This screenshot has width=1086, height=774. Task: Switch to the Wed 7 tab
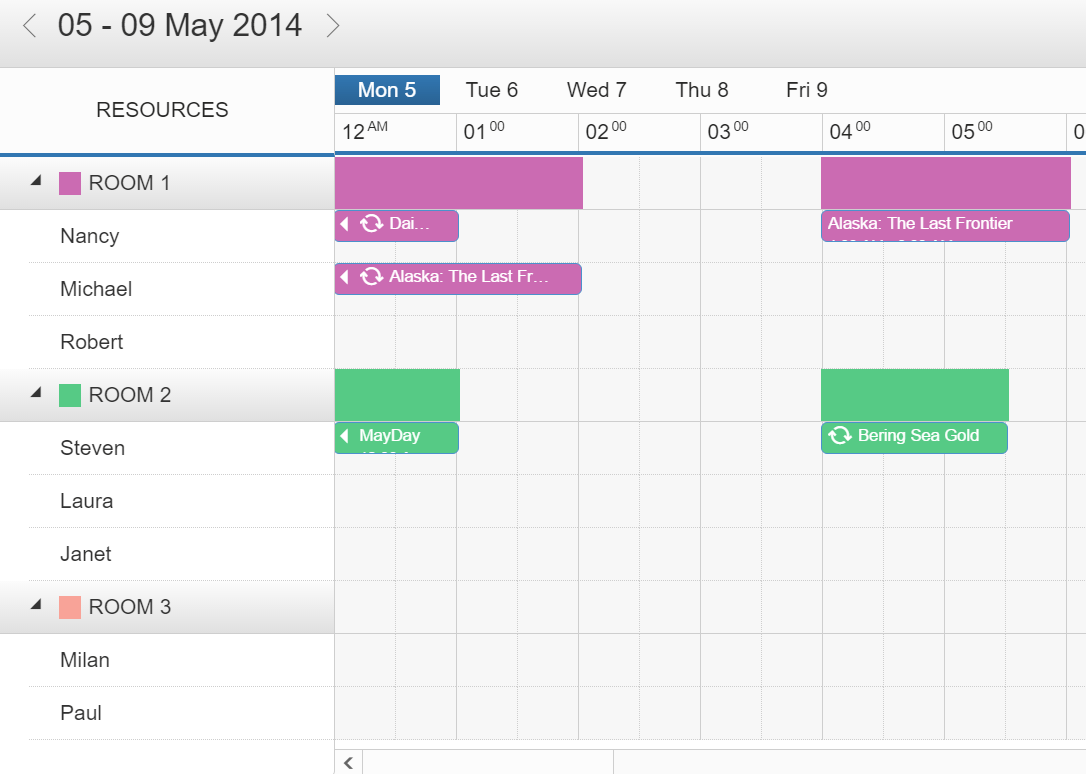point(596,90)
